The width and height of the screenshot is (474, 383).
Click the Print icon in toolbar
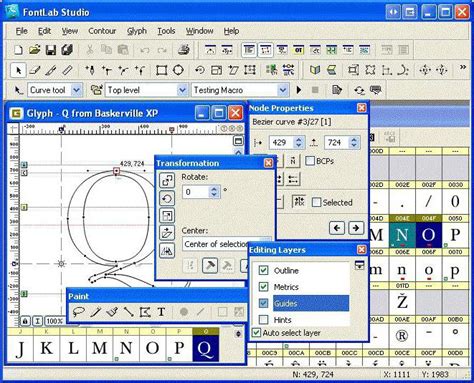click(184, 50)
